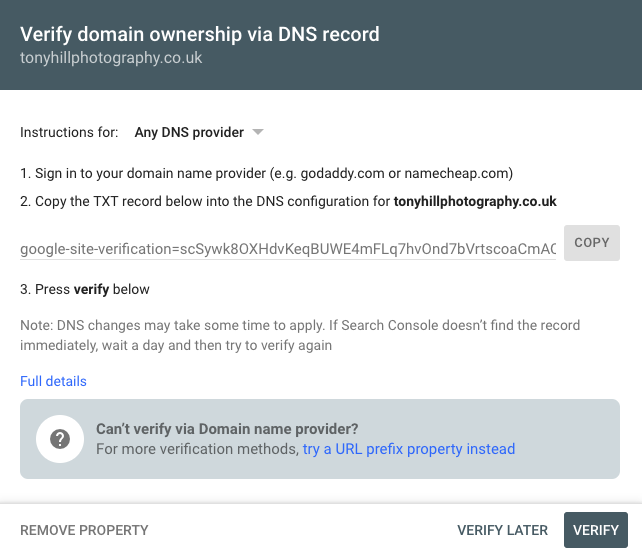Image resolution: width=642 pixels, height=559 pixels.
Task: Click the bold tonyhillphotography.co.uk in step 2
Action: tap(475, 201)
